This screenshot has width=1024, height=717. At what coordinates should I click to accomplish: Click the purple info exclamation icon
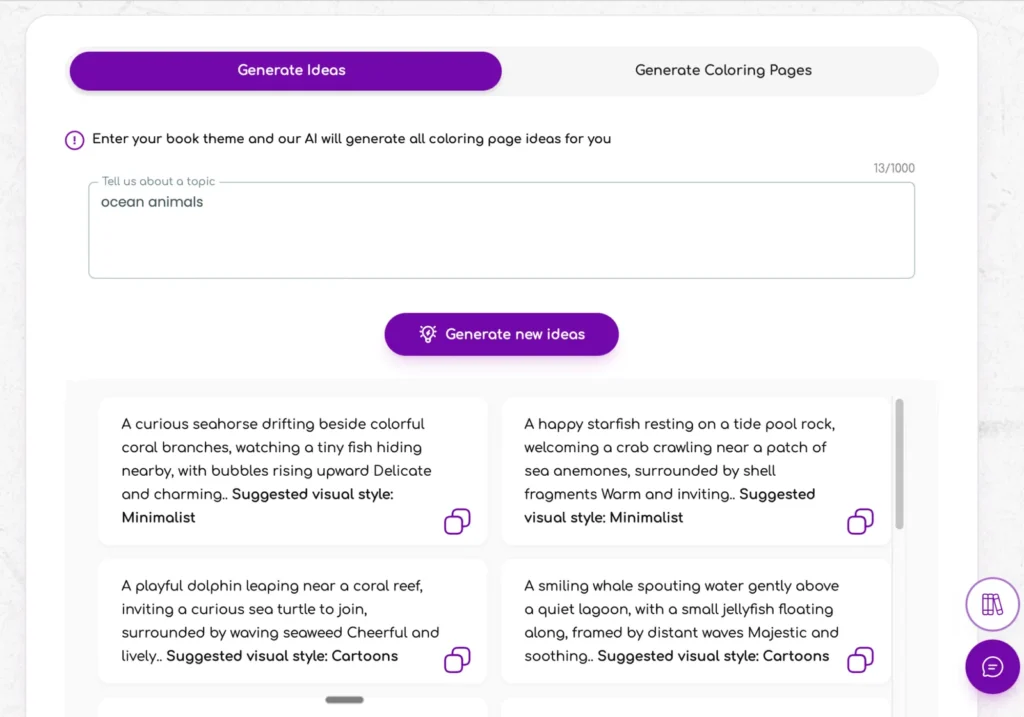coord(75,140)
